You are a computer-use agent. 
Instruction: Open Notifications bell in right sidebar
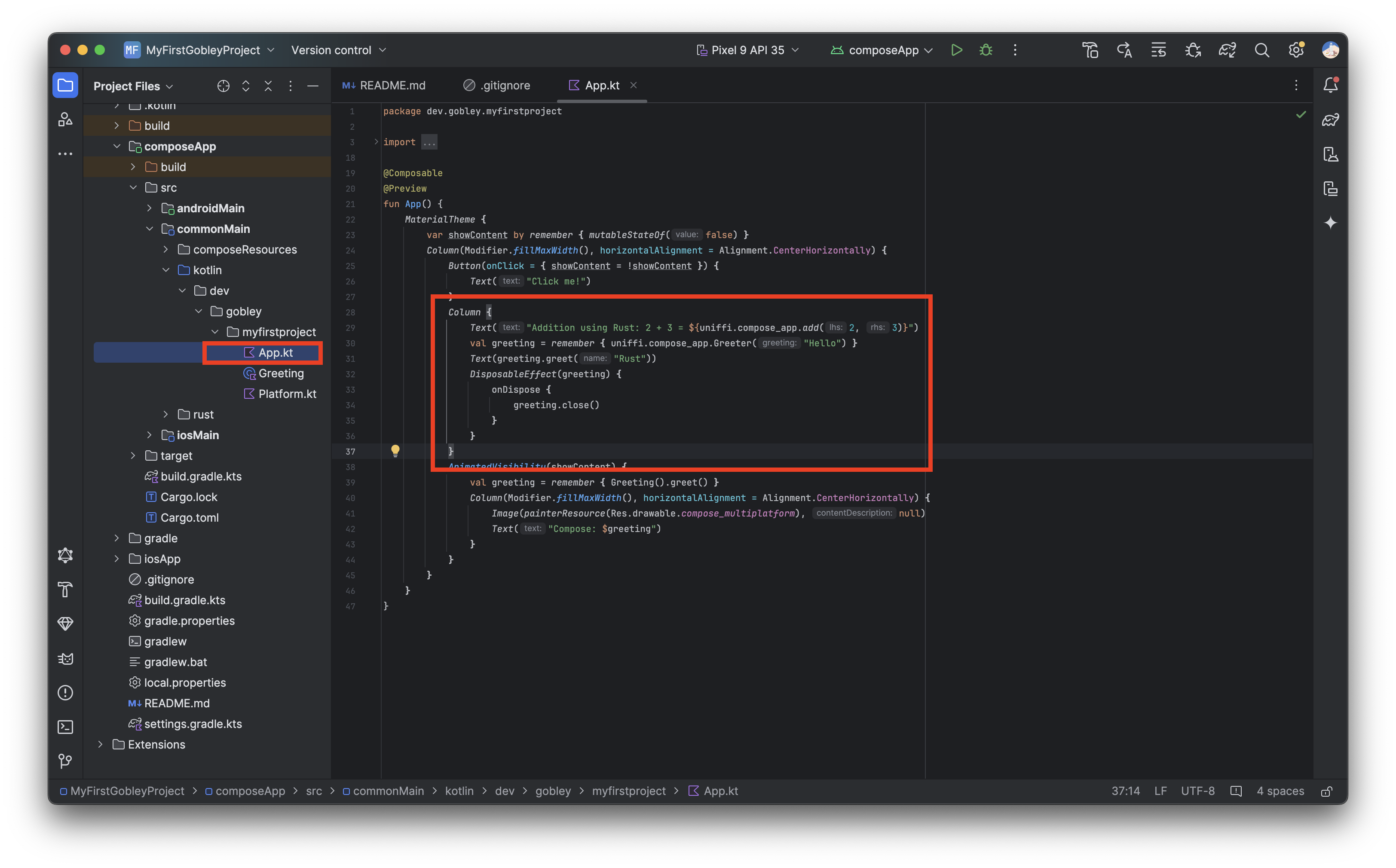pos(1331,86)
